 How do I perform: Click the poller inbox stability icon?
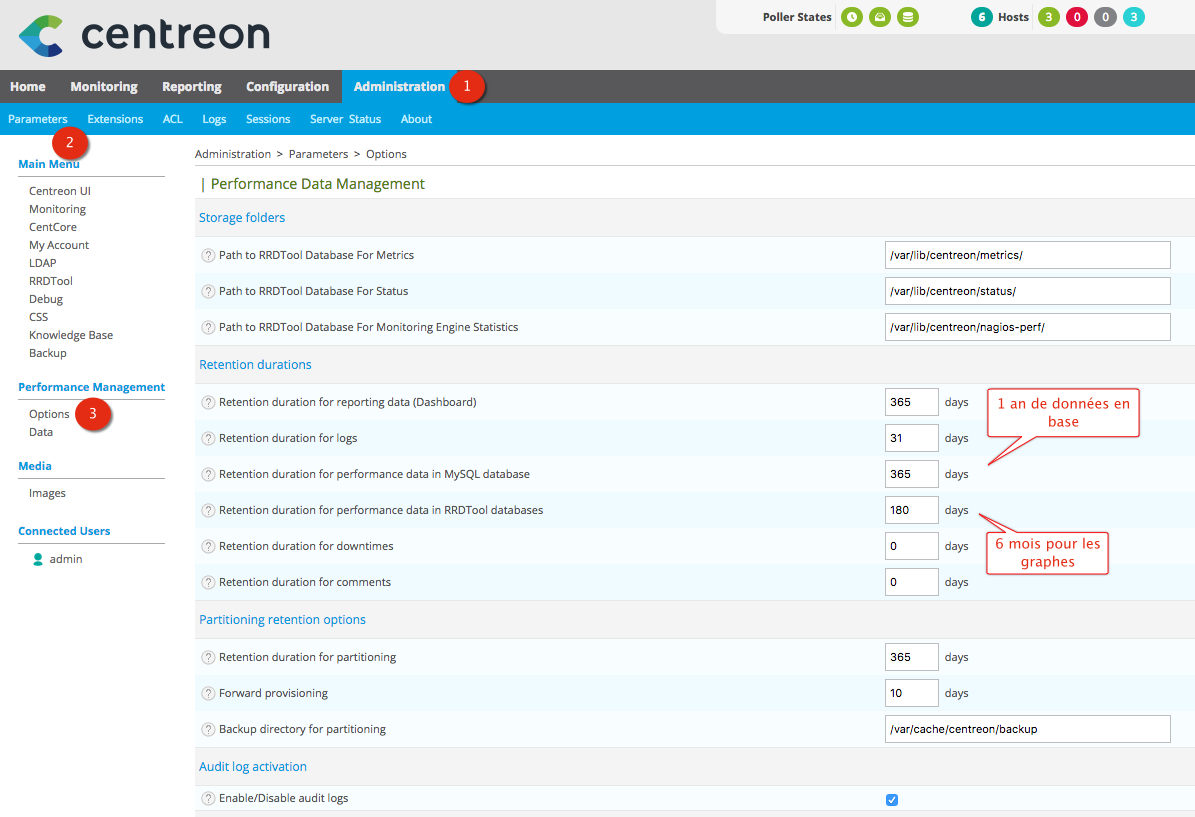(879, 17)
